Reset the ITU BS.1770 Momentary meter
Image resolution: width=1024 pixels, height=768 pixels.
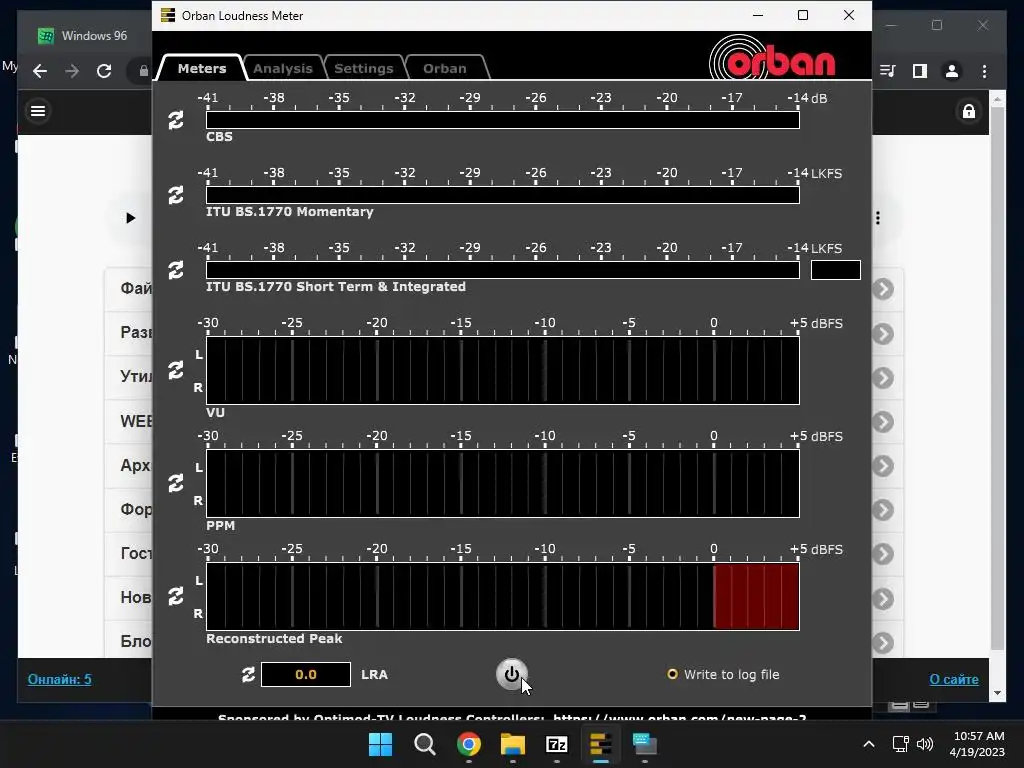click(x=176, y=195)
